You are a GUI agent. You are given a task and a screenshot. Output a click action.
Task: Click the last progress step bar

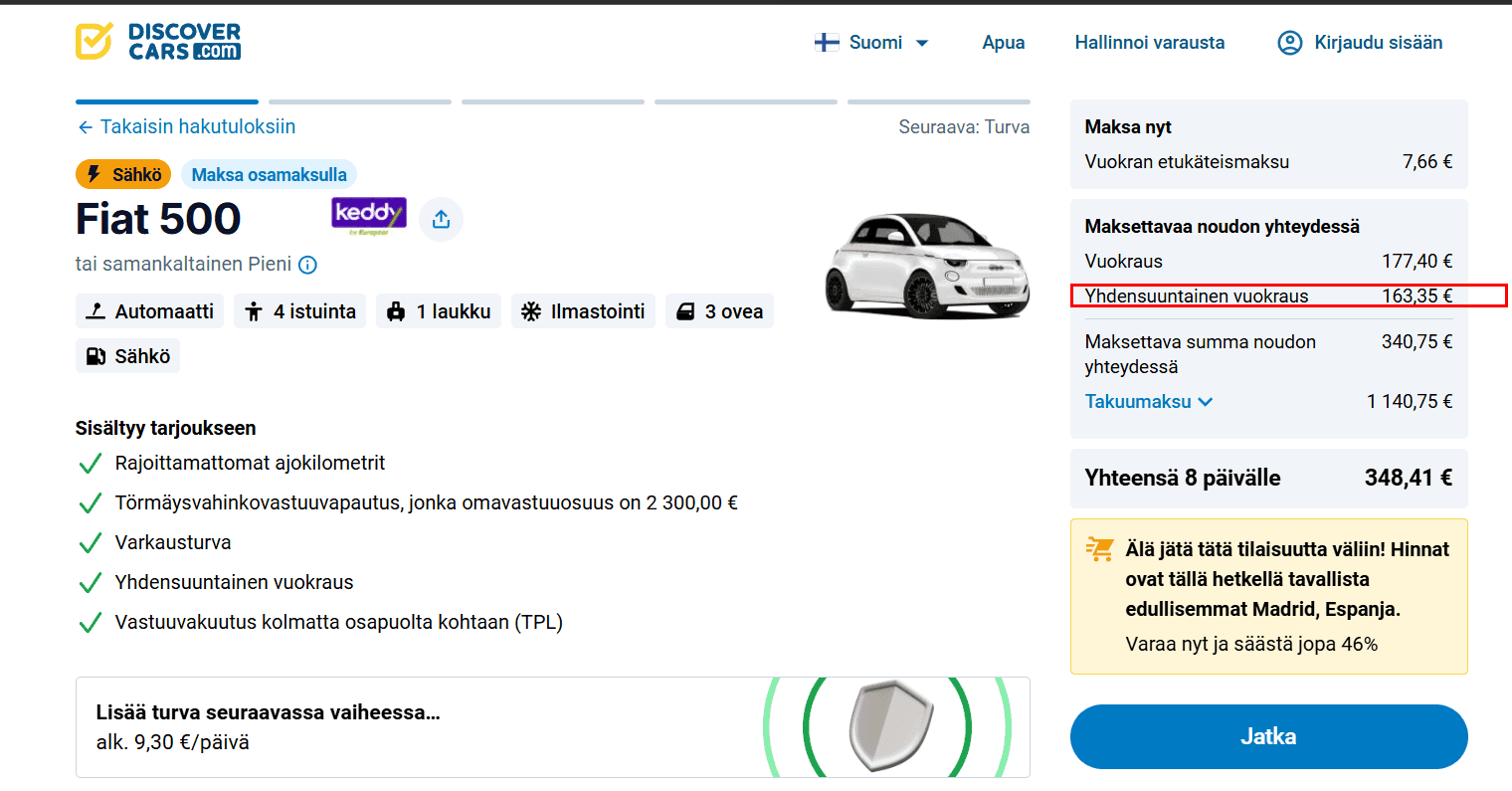click(x=939, y=101)
